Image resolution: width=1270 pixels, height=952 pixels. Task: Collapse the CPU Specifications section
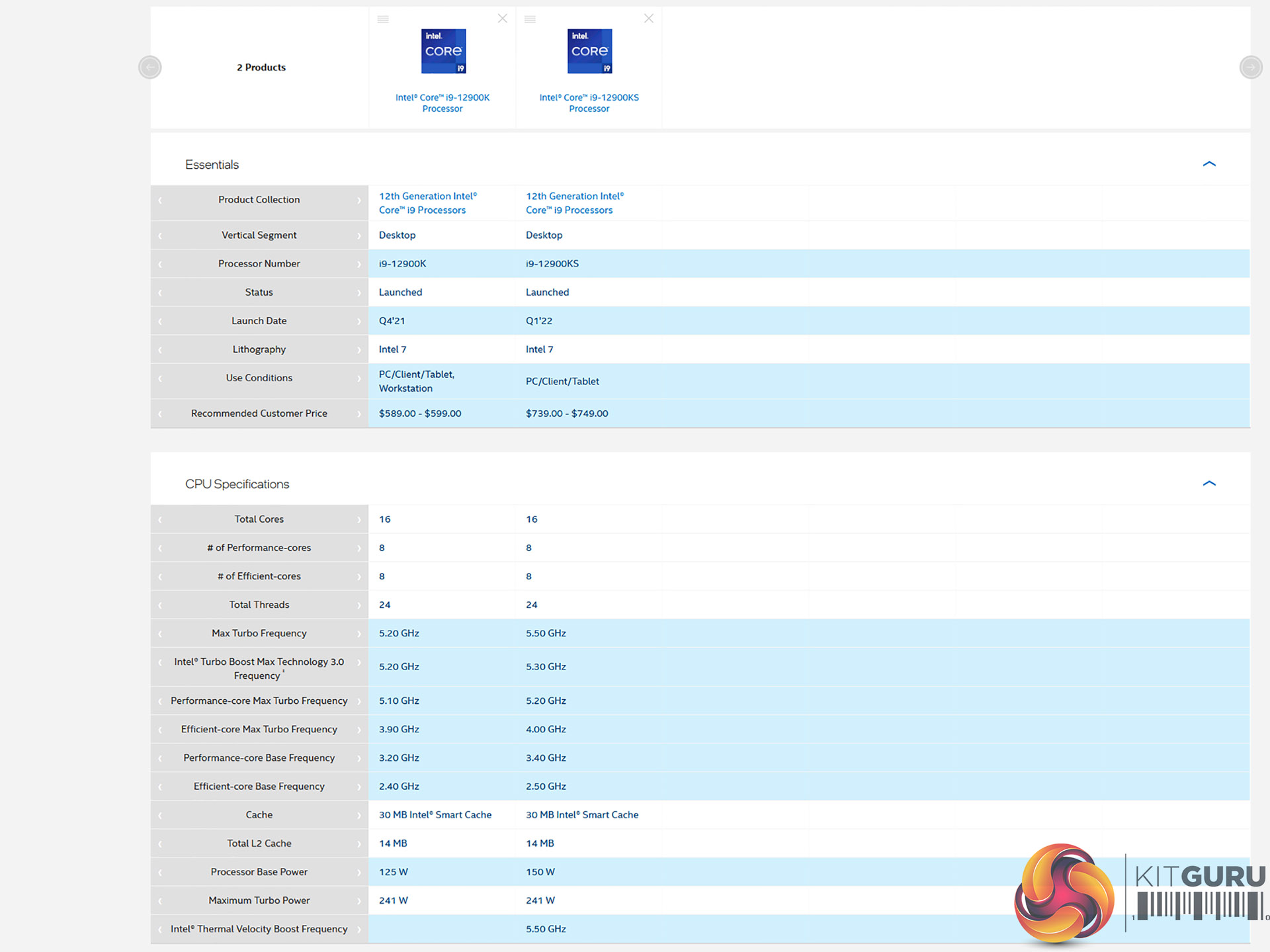(1209, 484)
